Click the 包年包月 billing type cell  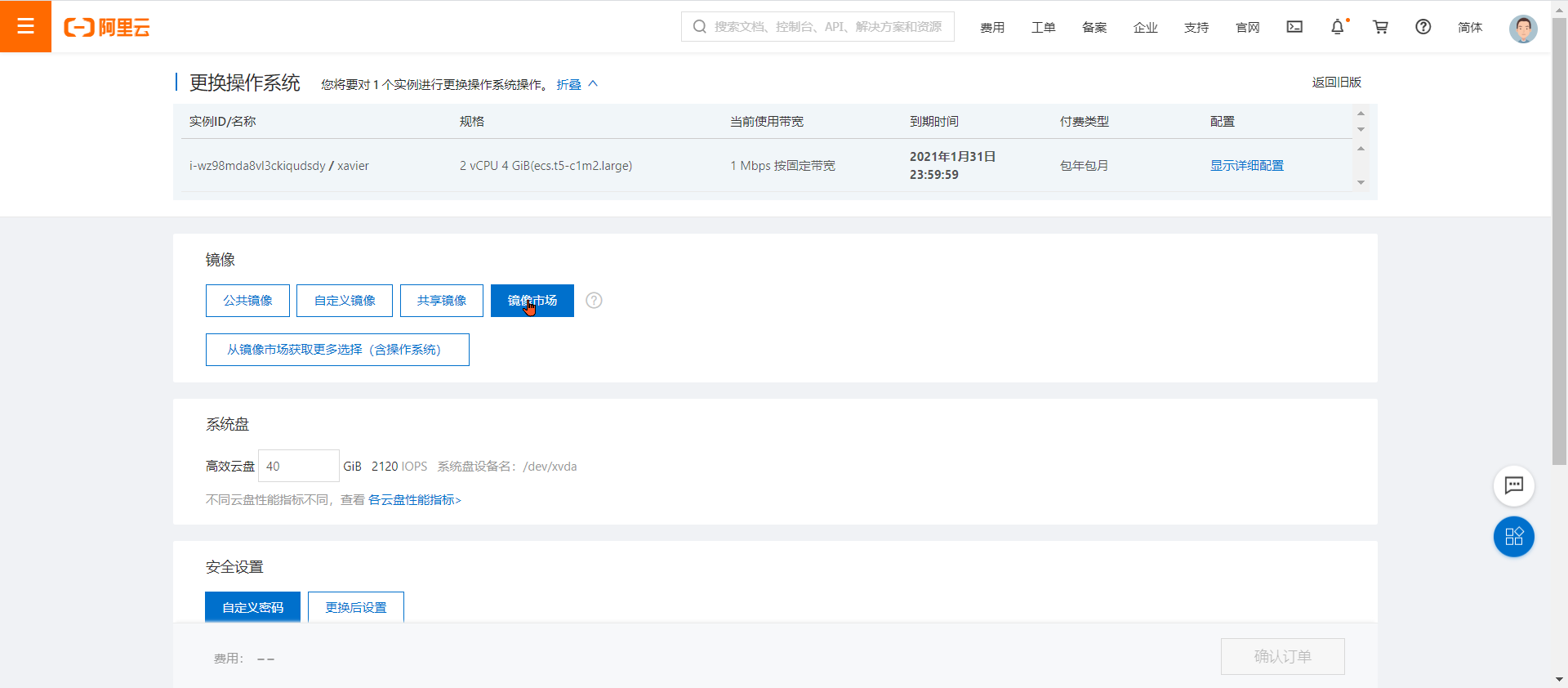click(x=1084, y=166)
